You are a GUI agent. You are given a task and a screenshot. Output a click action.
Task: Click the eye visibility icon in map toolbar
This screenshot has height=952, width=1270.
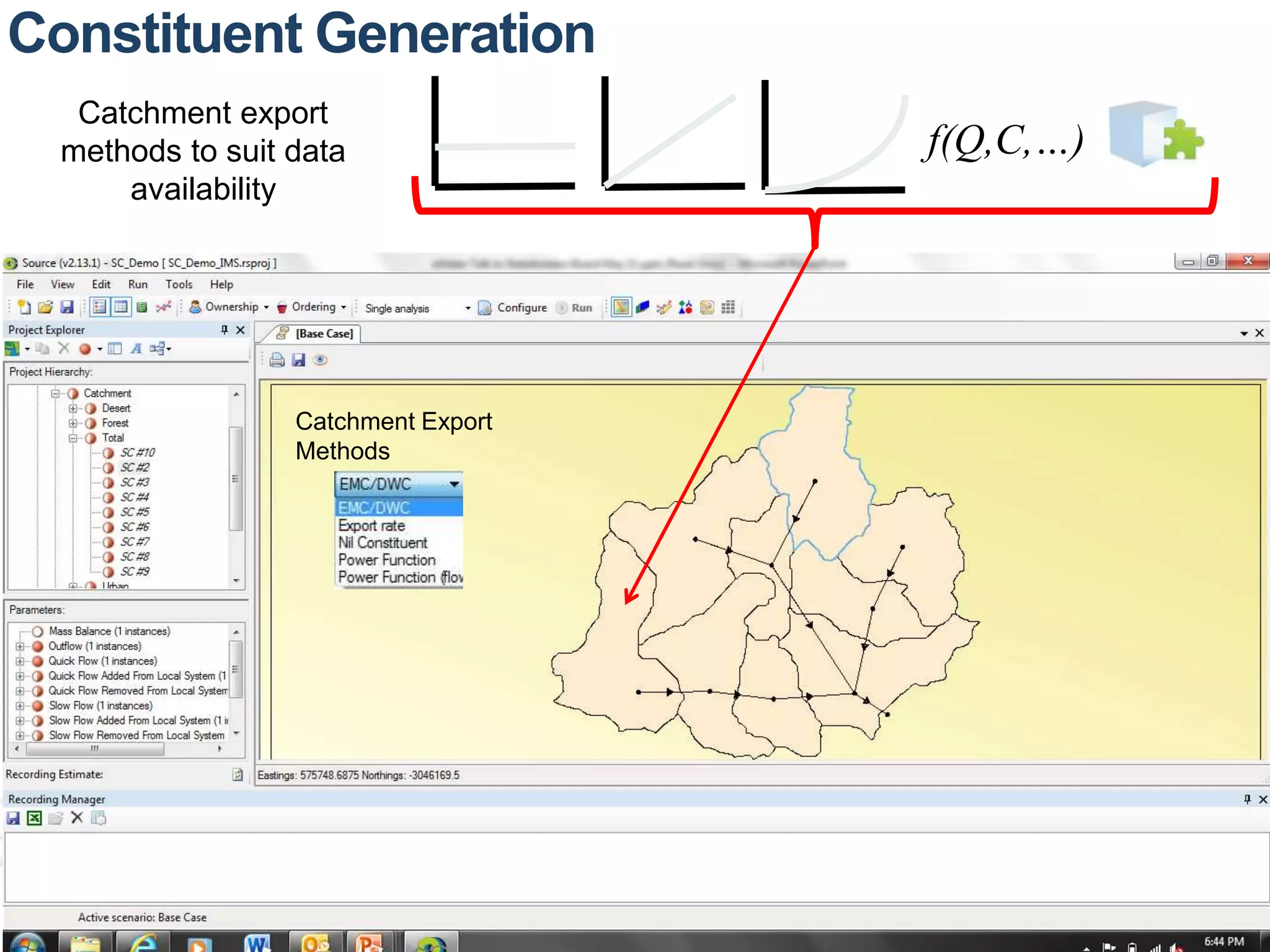pos(321,360)
